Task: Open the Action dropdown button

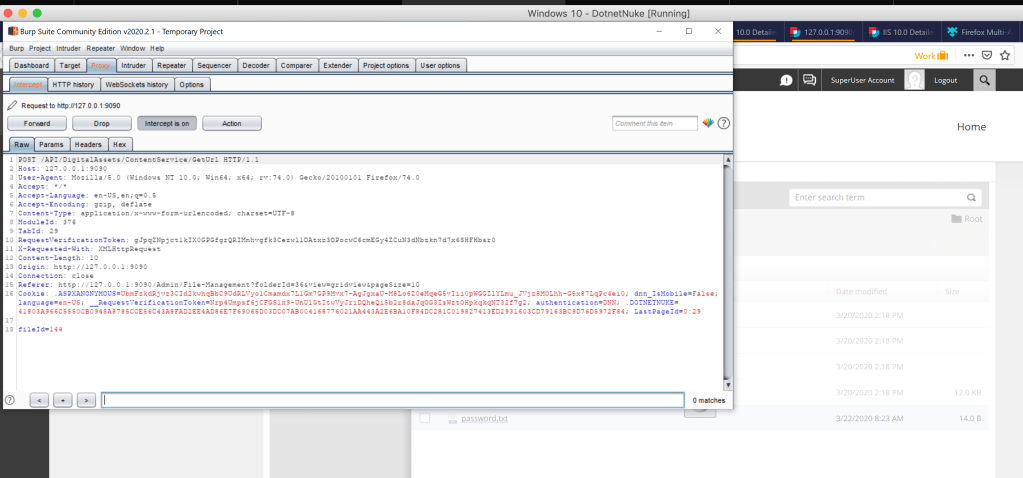Action: [232, 123]
